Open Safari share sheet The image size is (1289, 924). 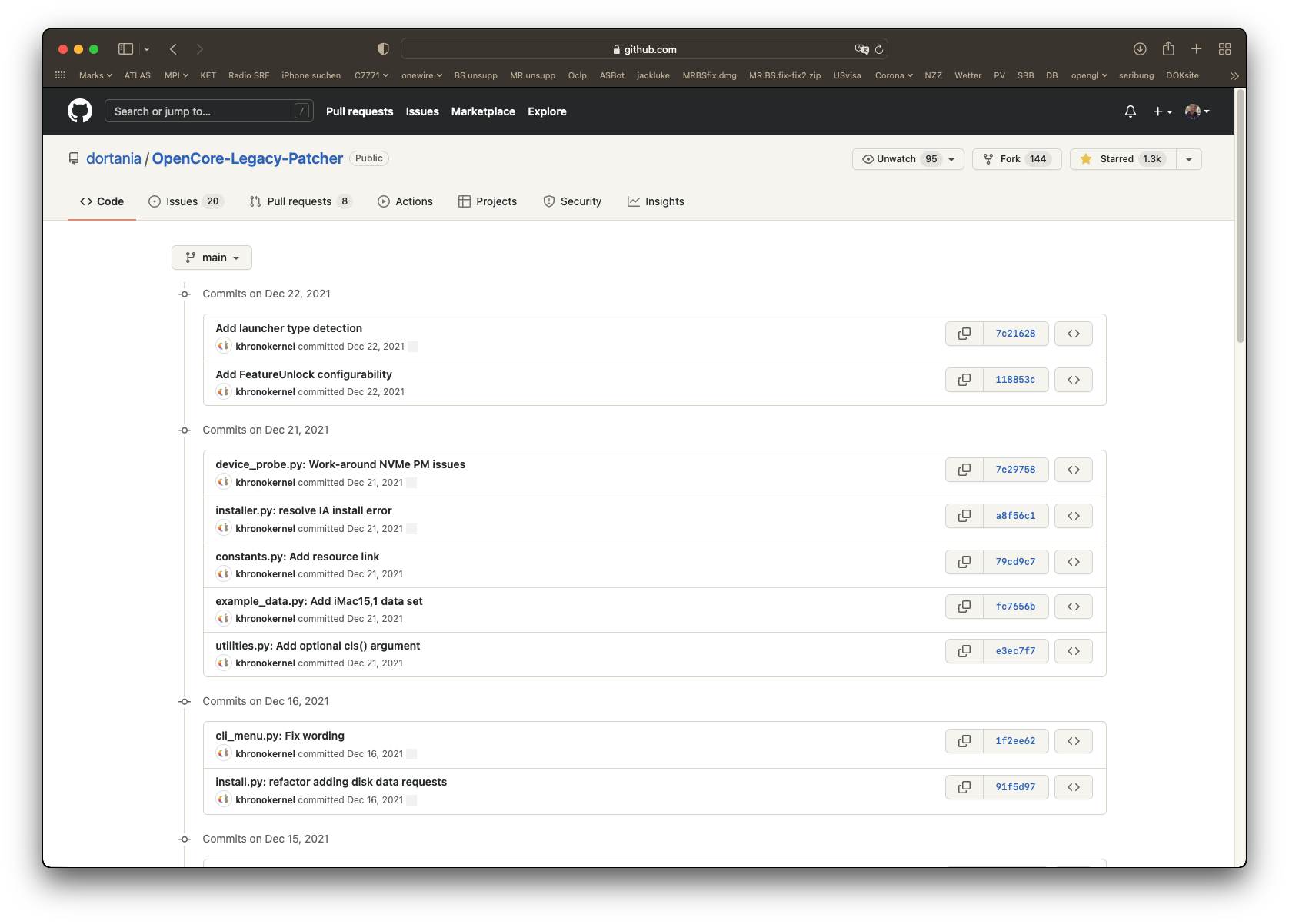tap(1168, 48)
